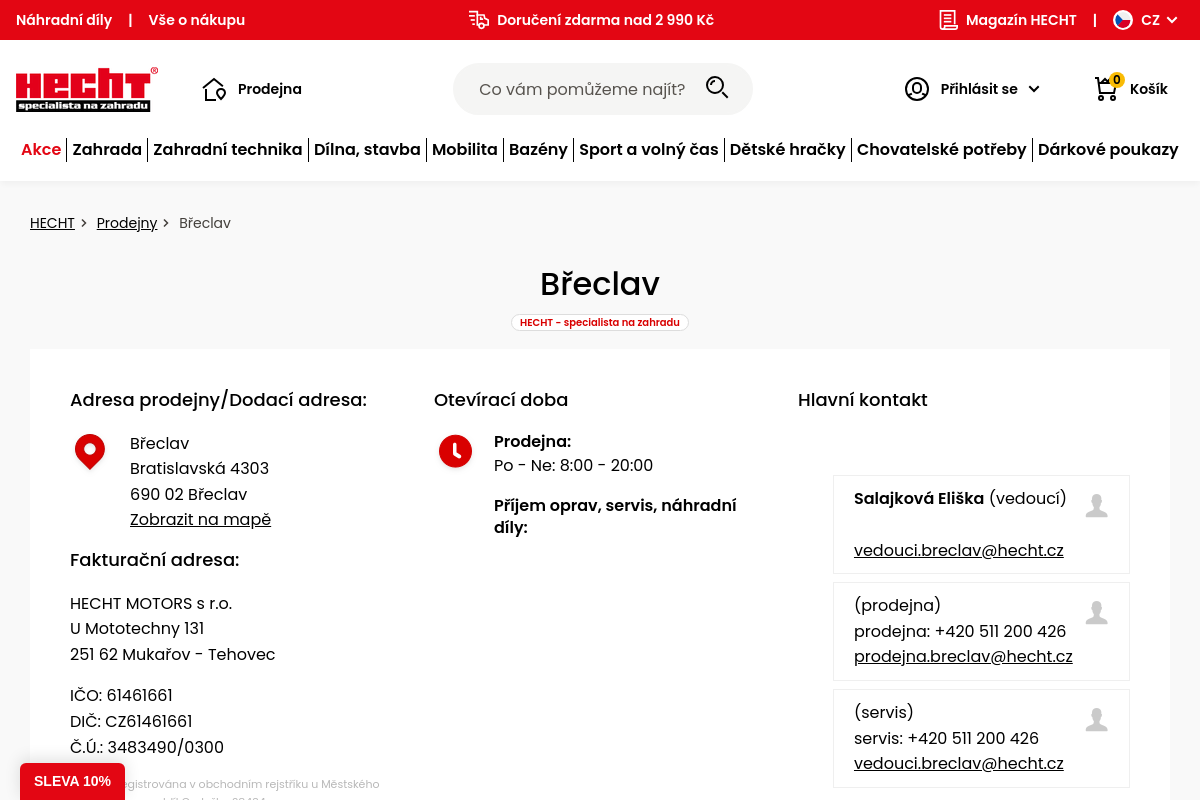Click Fakturační adresa heading

[155, 560]
